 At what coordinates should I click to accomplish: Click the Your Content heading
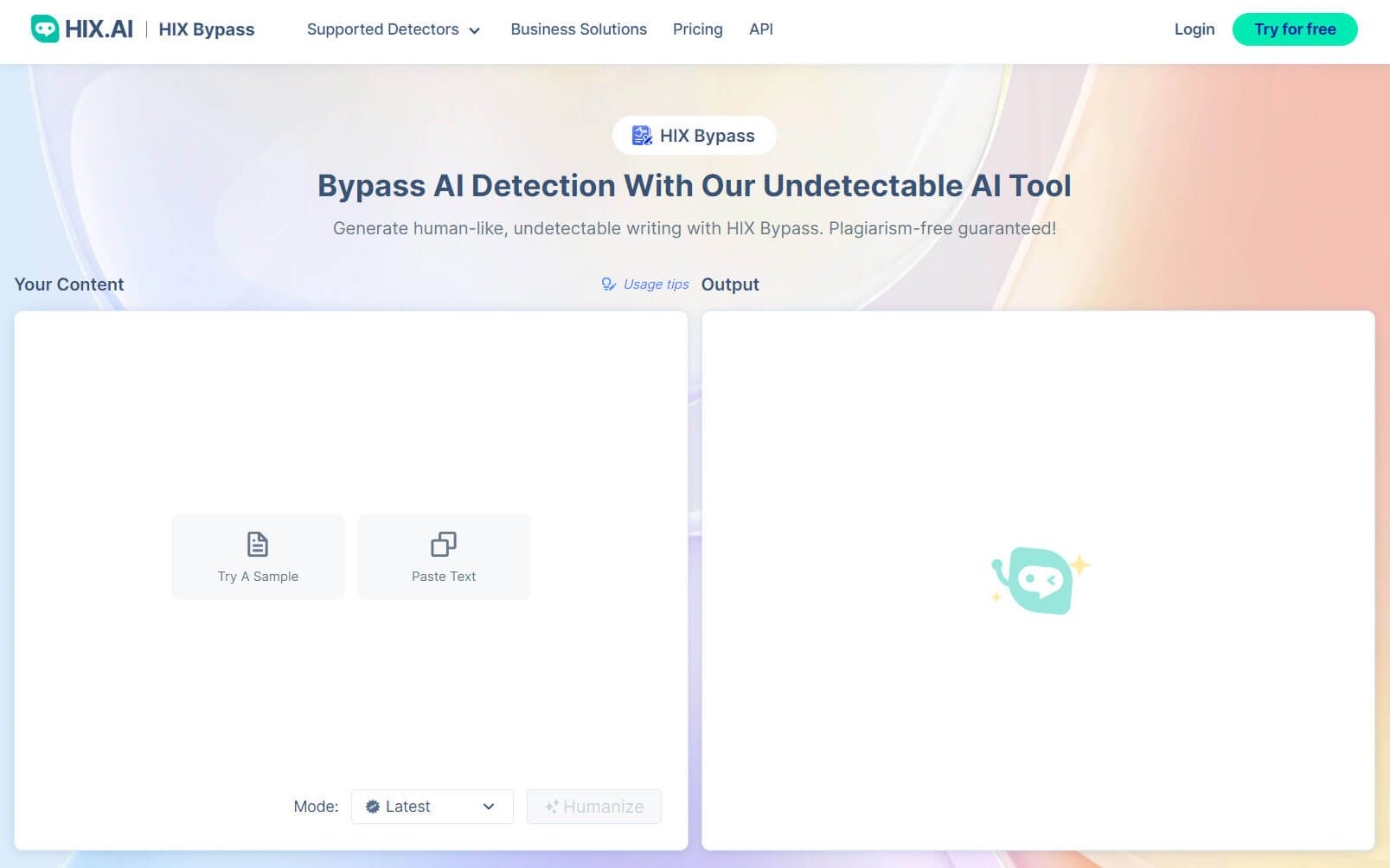(x=69, y=284)
